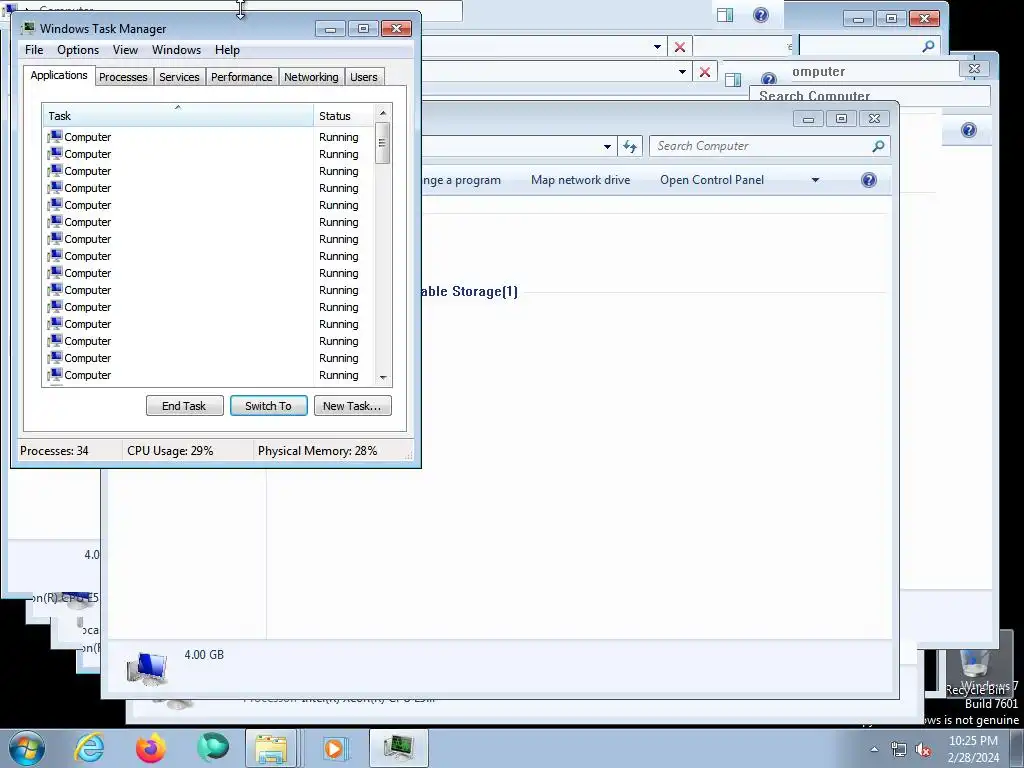Viewport: 1024px width, 768px height.
Task: Switch to the Users tab
Action: click(x=363, y=77)
